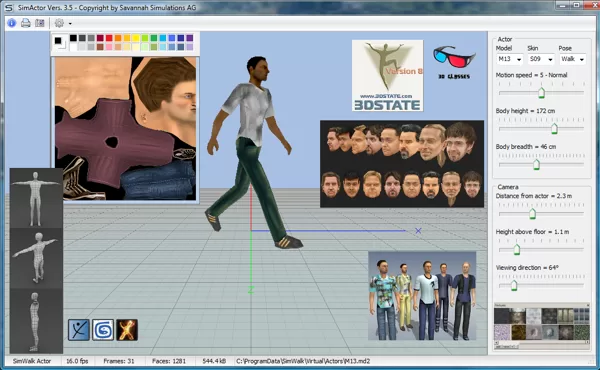The image size is (600, 370).
Task: Open the arrow menu beside the gear icon
Action: click(x=70, y=24)
